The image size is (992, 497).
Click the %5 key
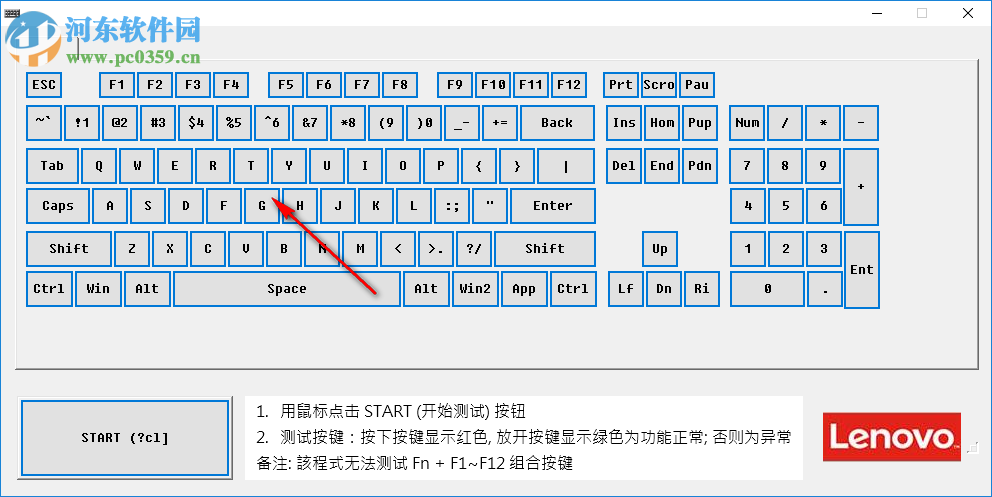point(234,123)
